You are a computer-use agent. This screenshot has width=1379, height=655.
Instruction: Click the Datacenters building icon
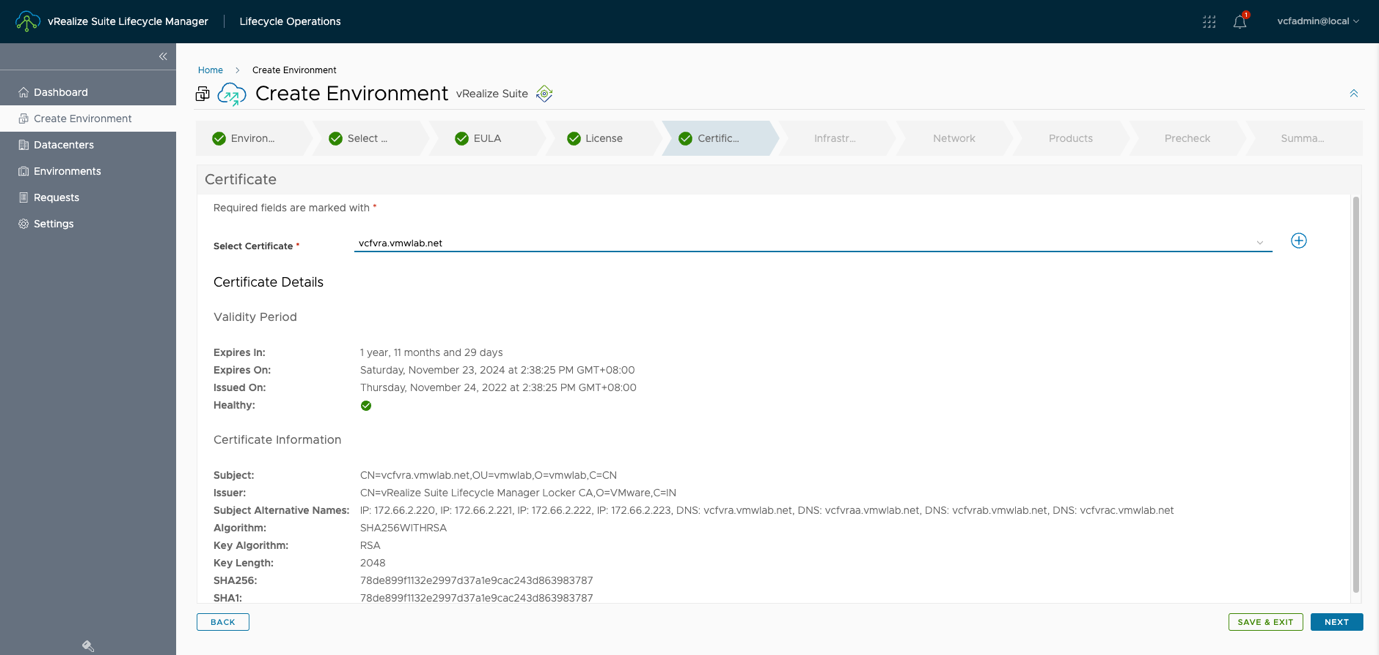23,145
